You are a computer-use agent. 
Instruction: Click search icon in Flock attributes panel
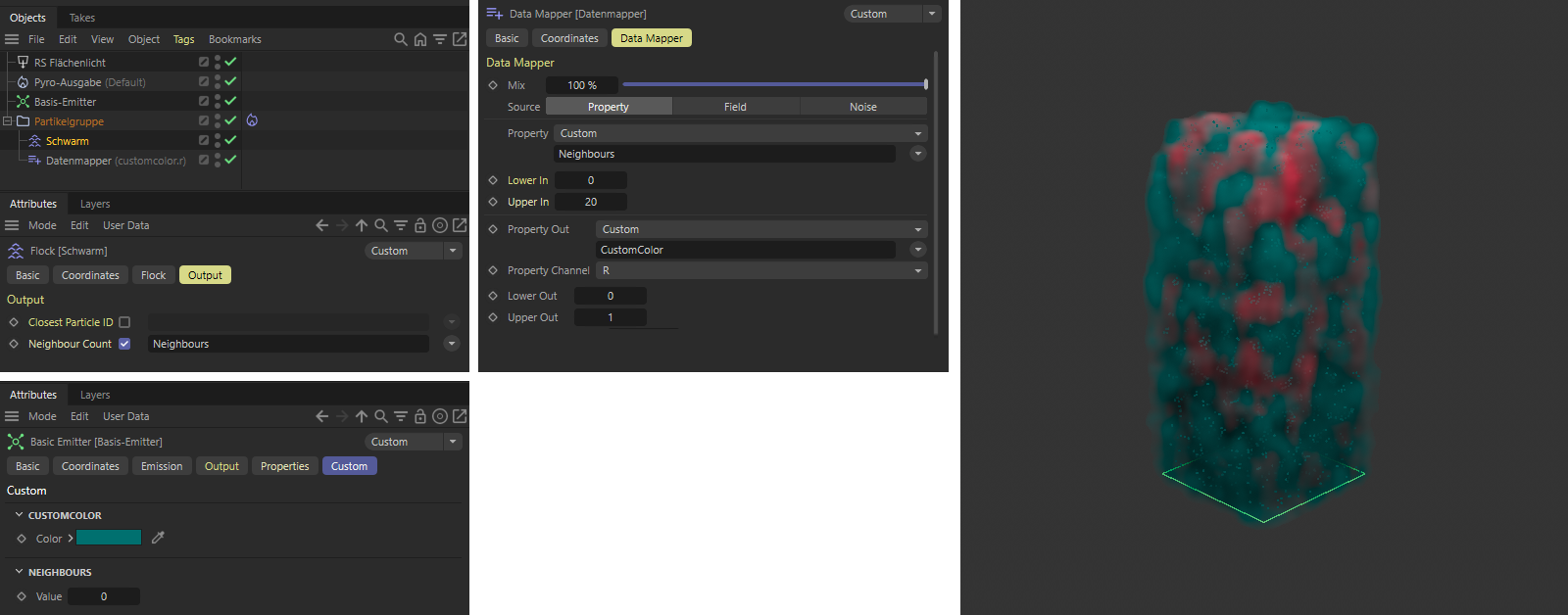[x=380, y=225]
